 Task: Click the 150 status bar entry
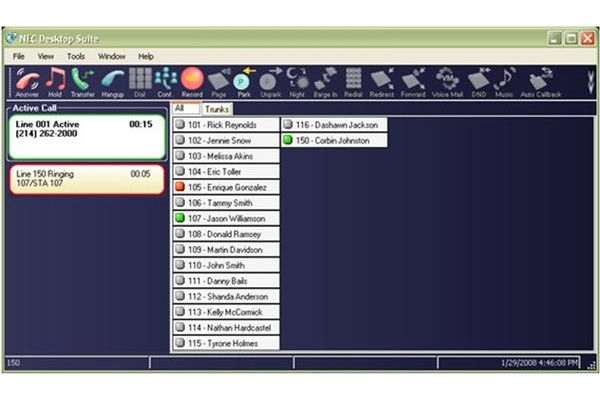click(13, 362)
